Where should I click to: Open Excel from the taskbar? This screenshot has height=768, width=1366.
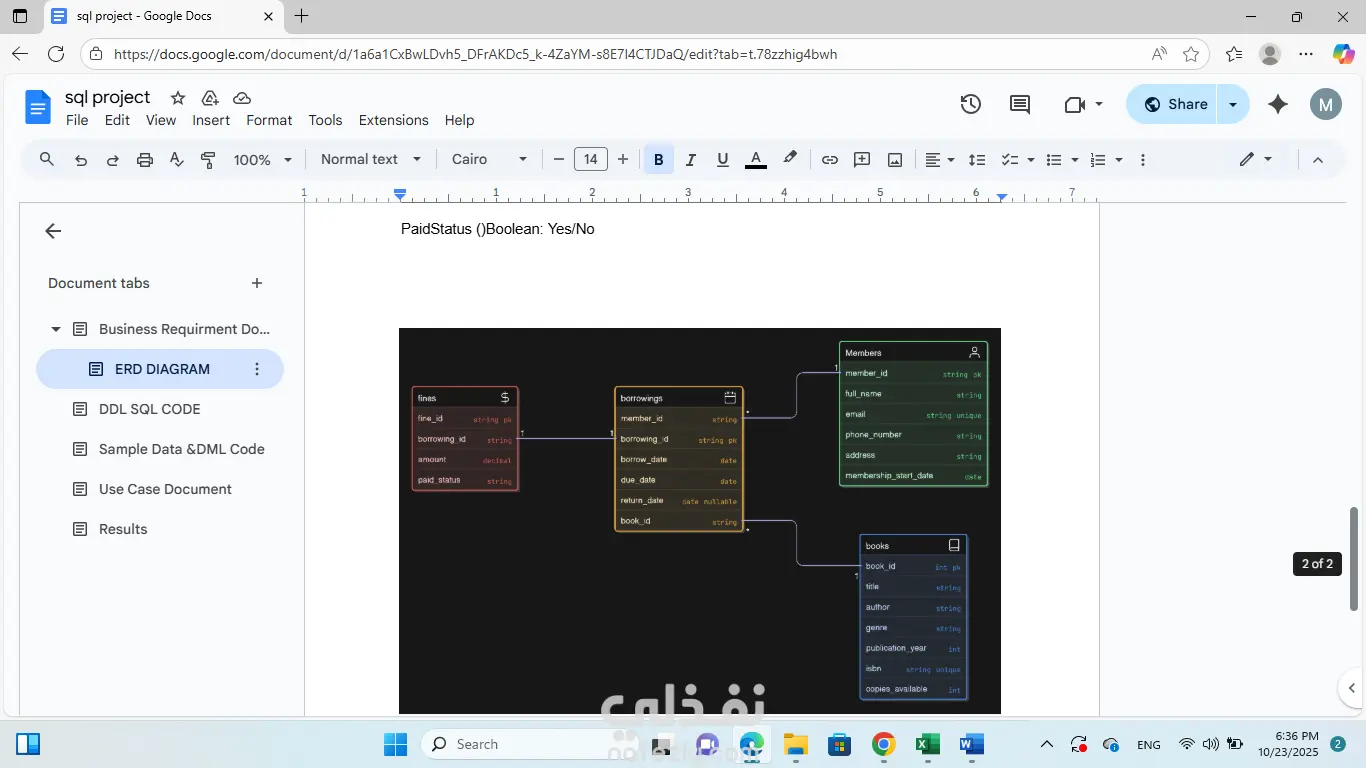(927, 744)
